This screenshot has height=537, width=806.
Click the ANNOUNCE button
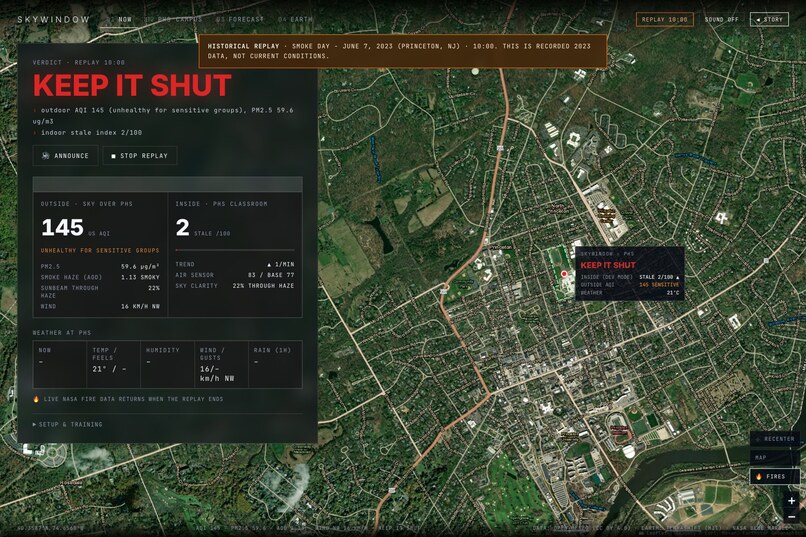point(65,156)
